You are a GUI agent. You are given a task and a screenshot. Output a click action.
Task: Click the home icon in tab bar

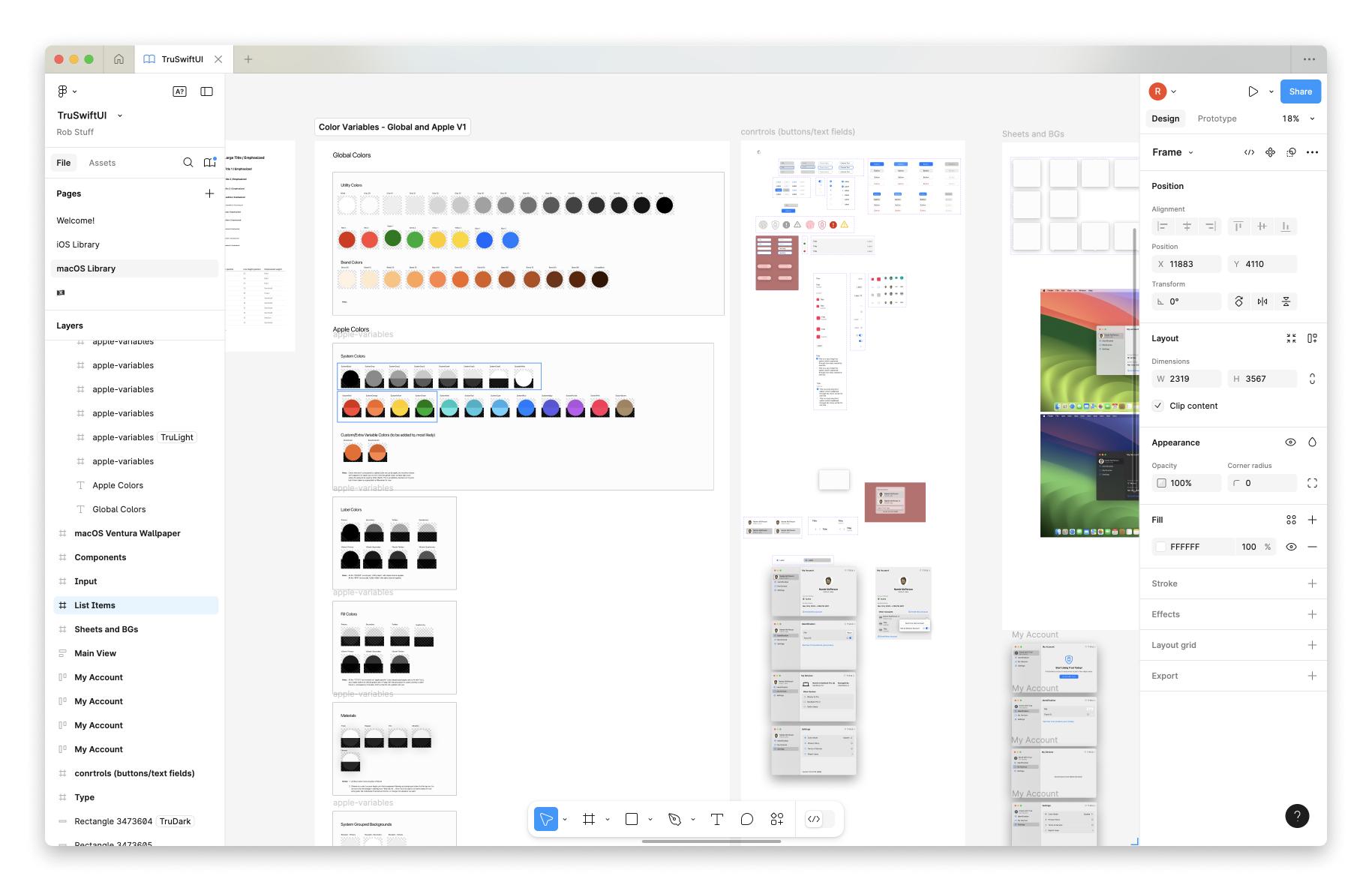click(119, 59)
